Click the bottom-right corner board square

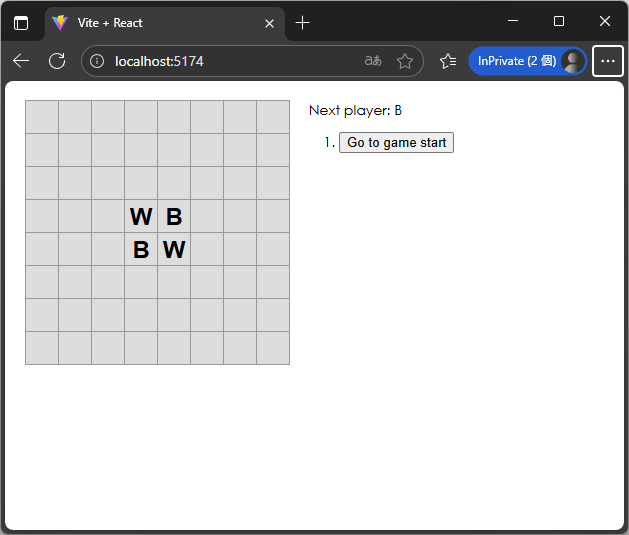273,348
